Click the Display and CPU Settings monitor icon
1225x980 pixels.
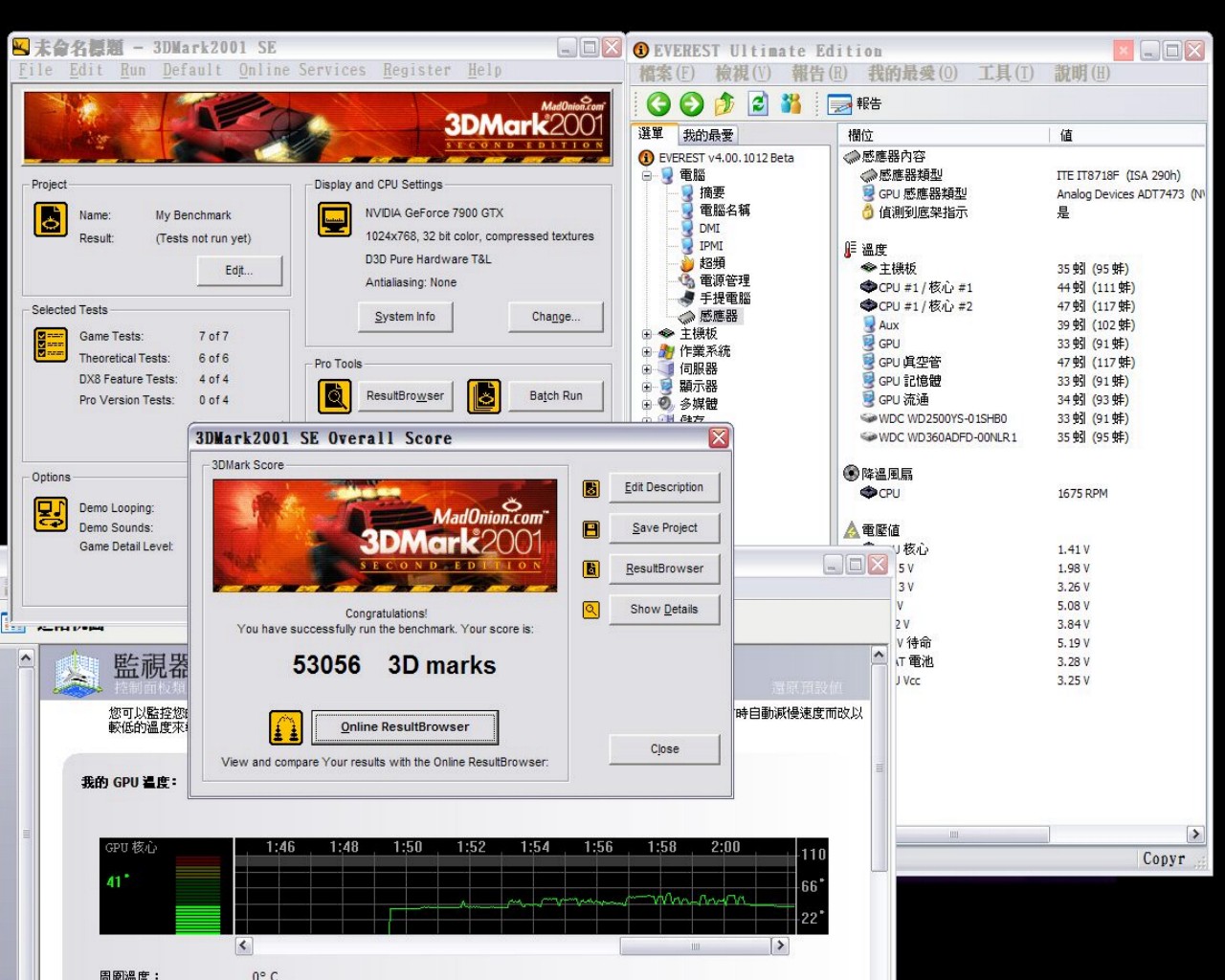tap(335, 220)
